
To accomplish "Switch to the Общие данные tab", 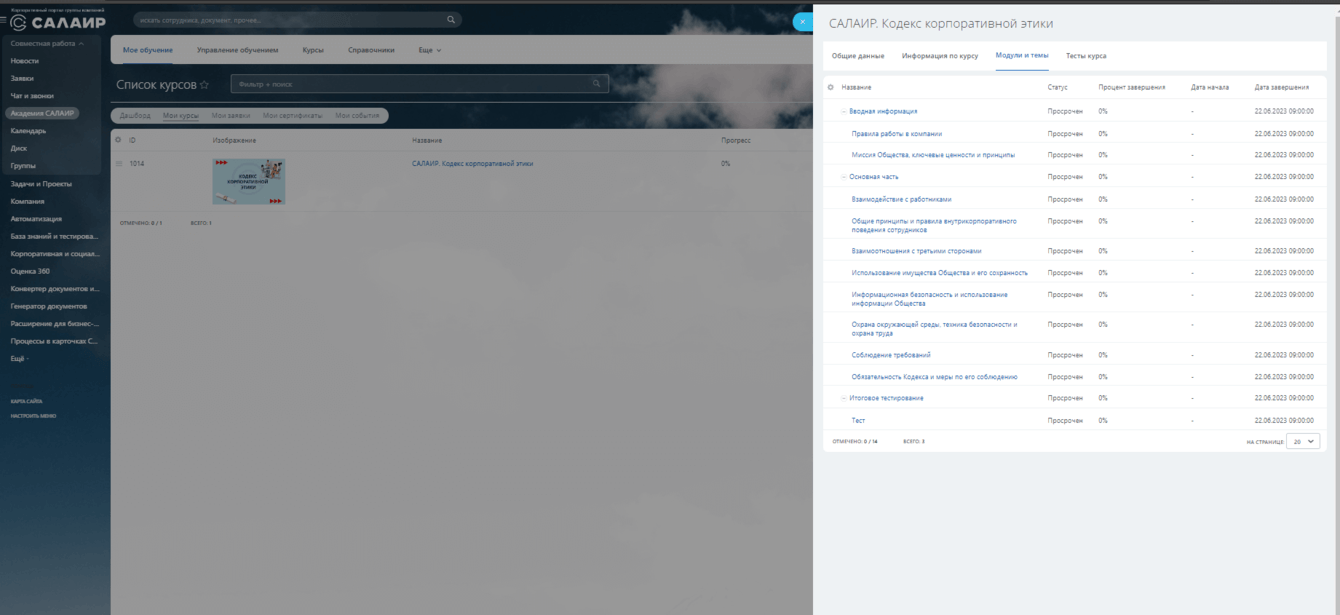I will pos(858,56).
